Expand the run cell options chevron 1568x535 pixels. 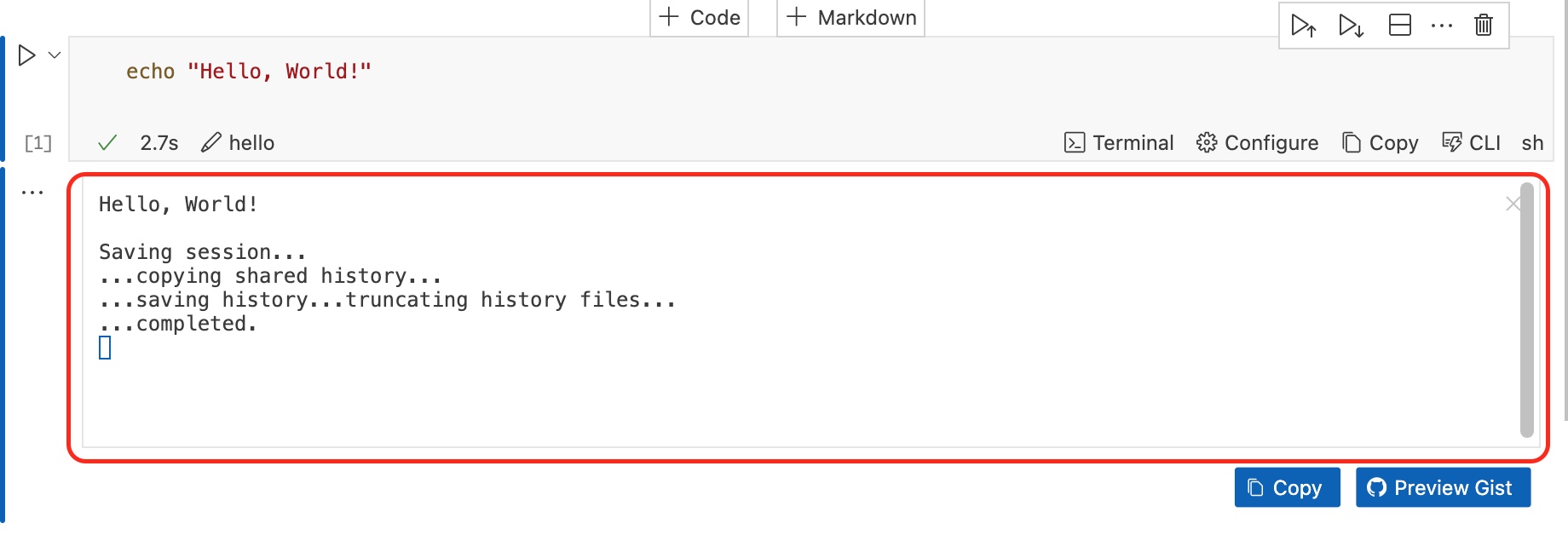coord(55,56)
